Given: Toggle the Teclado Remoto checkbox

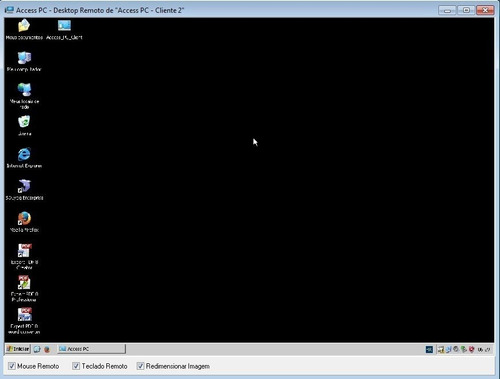Looking at the screenshot, I should 76,366.
